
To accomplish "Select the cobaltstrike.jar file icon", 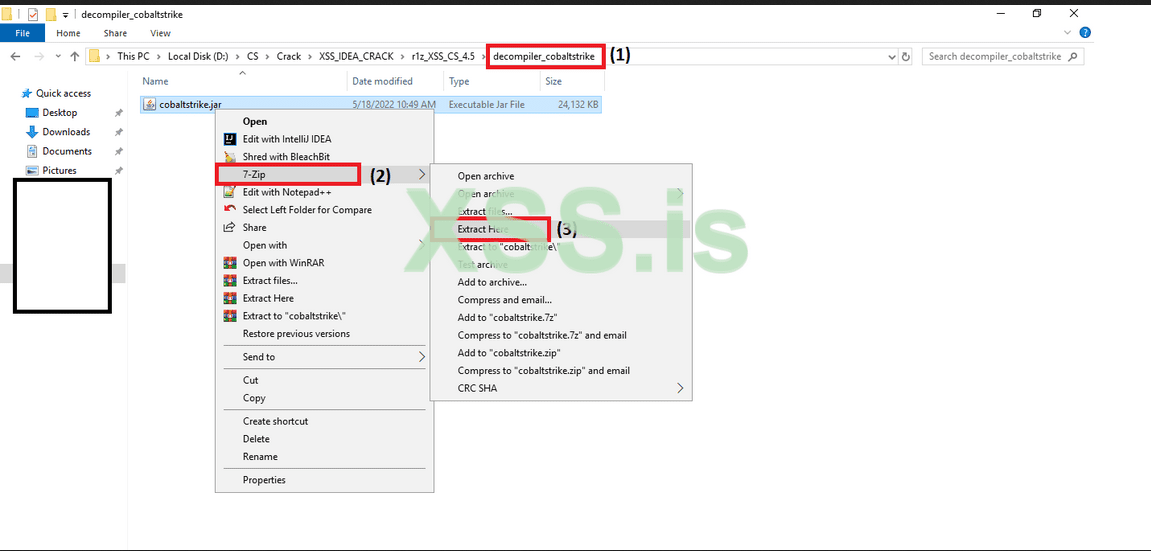I will tap(149, 105).
